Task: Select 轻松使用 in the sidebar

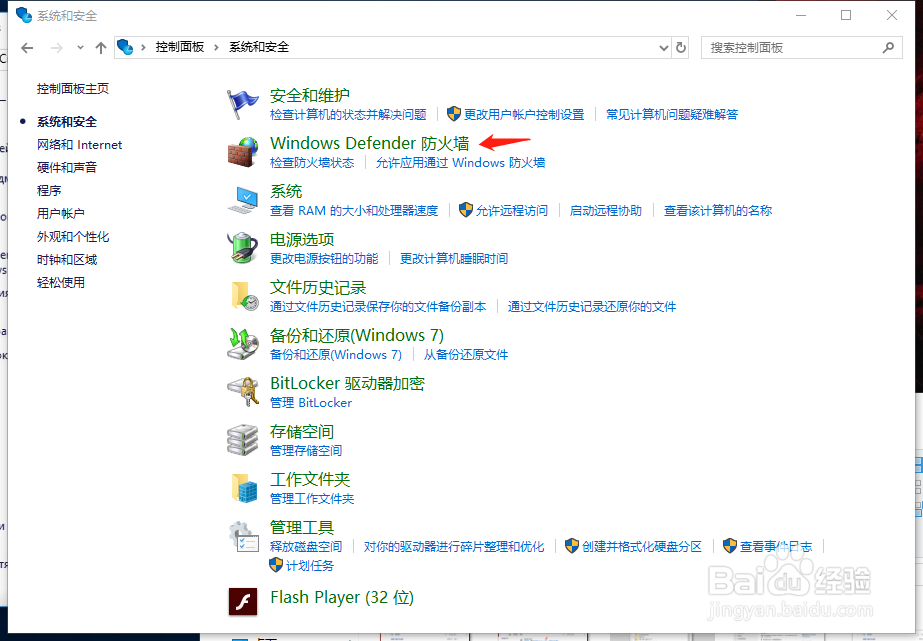Action: [x=61, y=283]
